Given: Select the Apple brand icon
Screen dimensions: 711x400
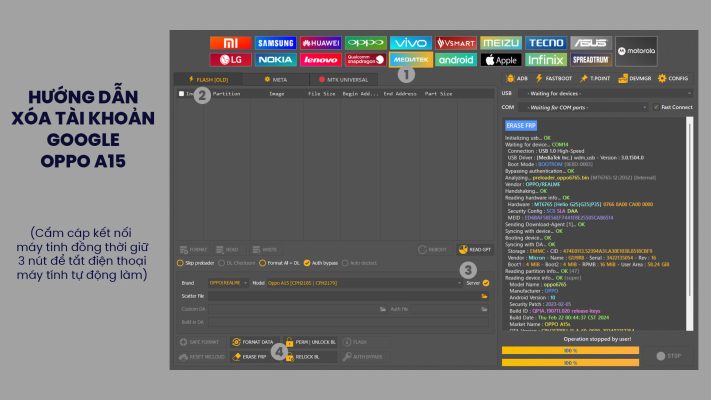Looking at the screenshot, I should (x=501, y=59).
